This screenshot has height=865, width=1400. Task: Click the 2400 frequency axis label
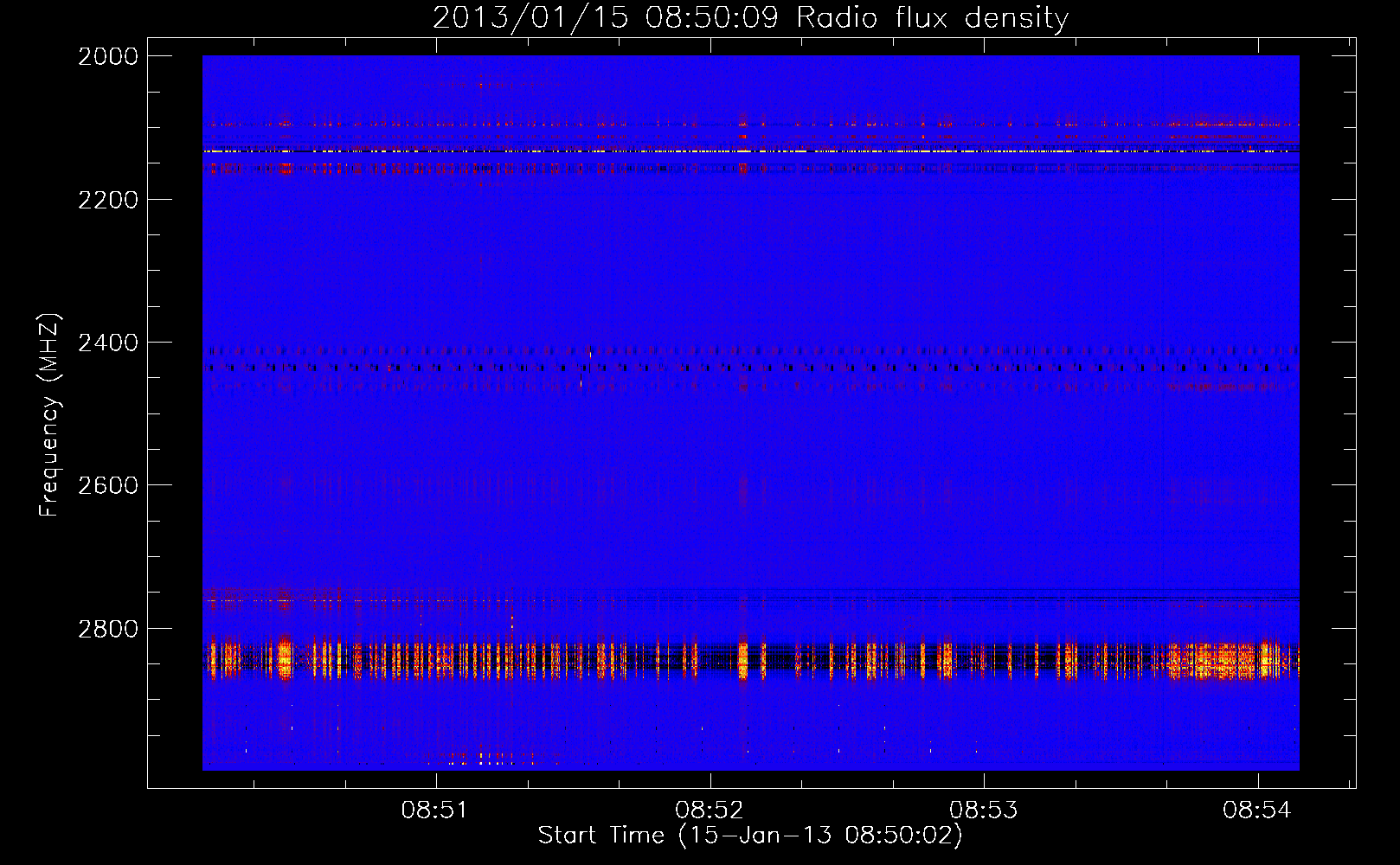pyautogui.click(x=108, y=343)
